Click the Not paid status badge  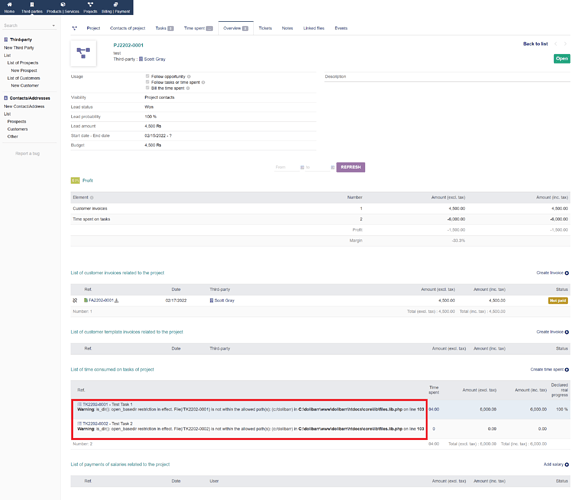(x=558, y=301)
